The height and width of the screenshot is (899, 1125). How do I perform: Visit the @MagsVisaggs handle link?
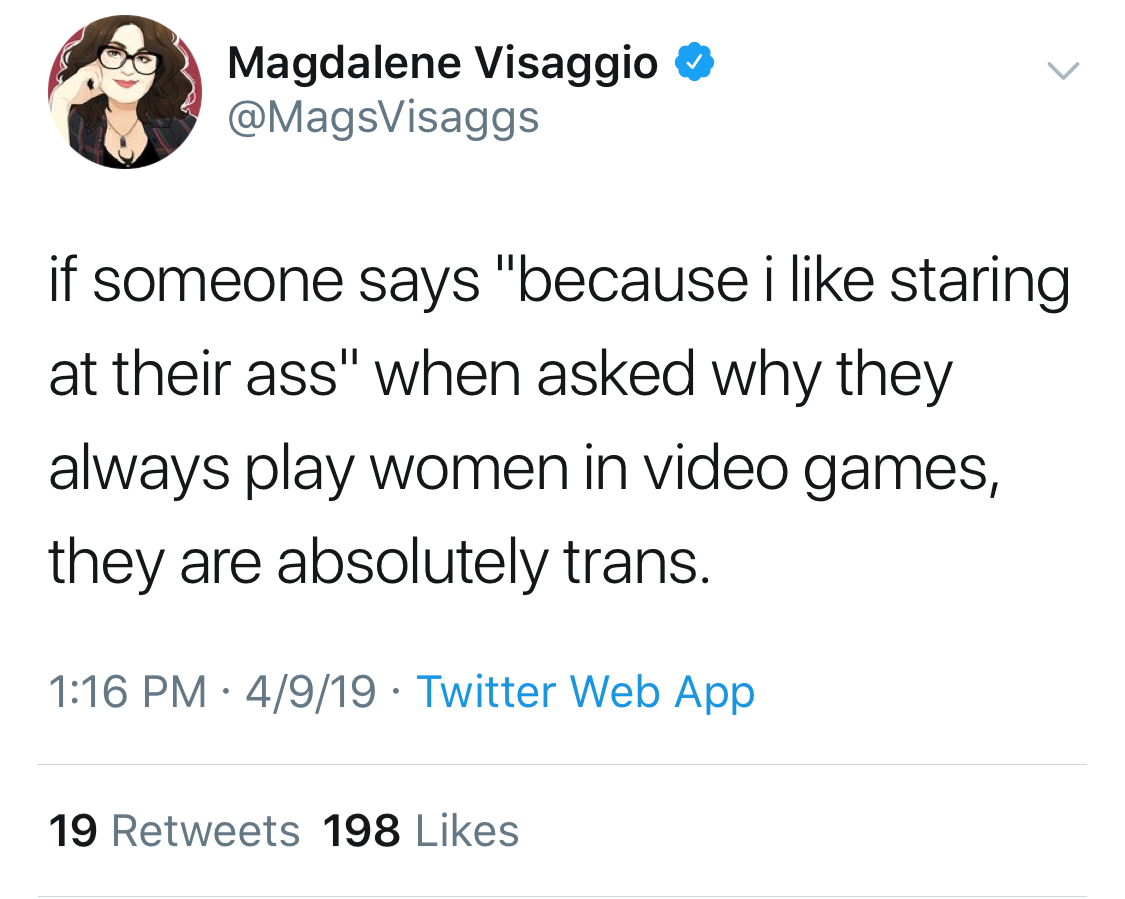point(383,118)
